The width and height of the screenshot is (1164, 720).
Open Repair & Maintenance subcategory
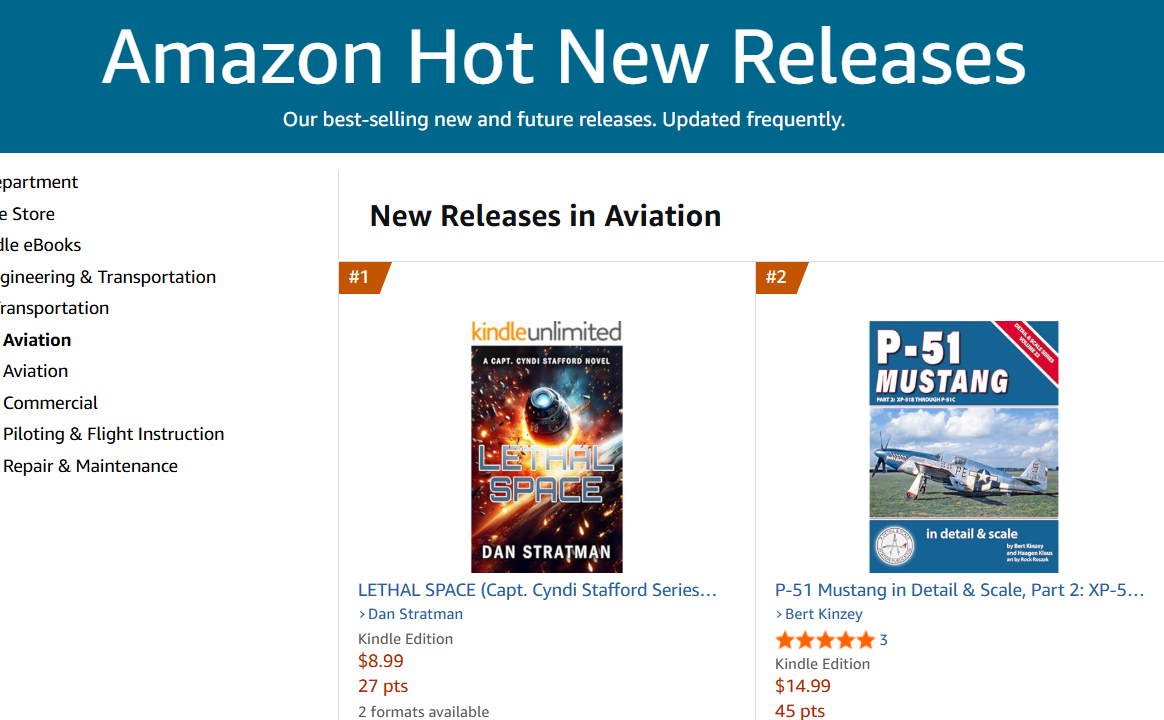click(x=91, y=466)
